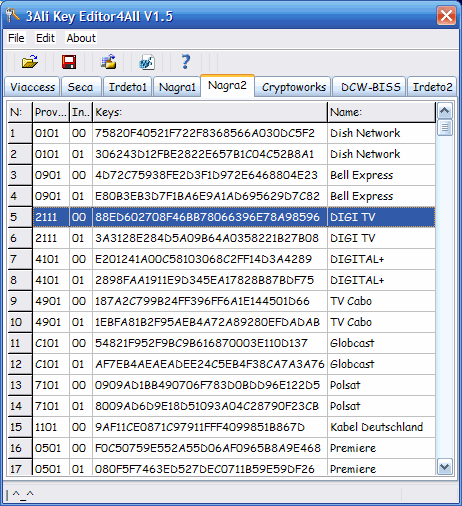Click the scroll up arrow button

tap(445, 110)
